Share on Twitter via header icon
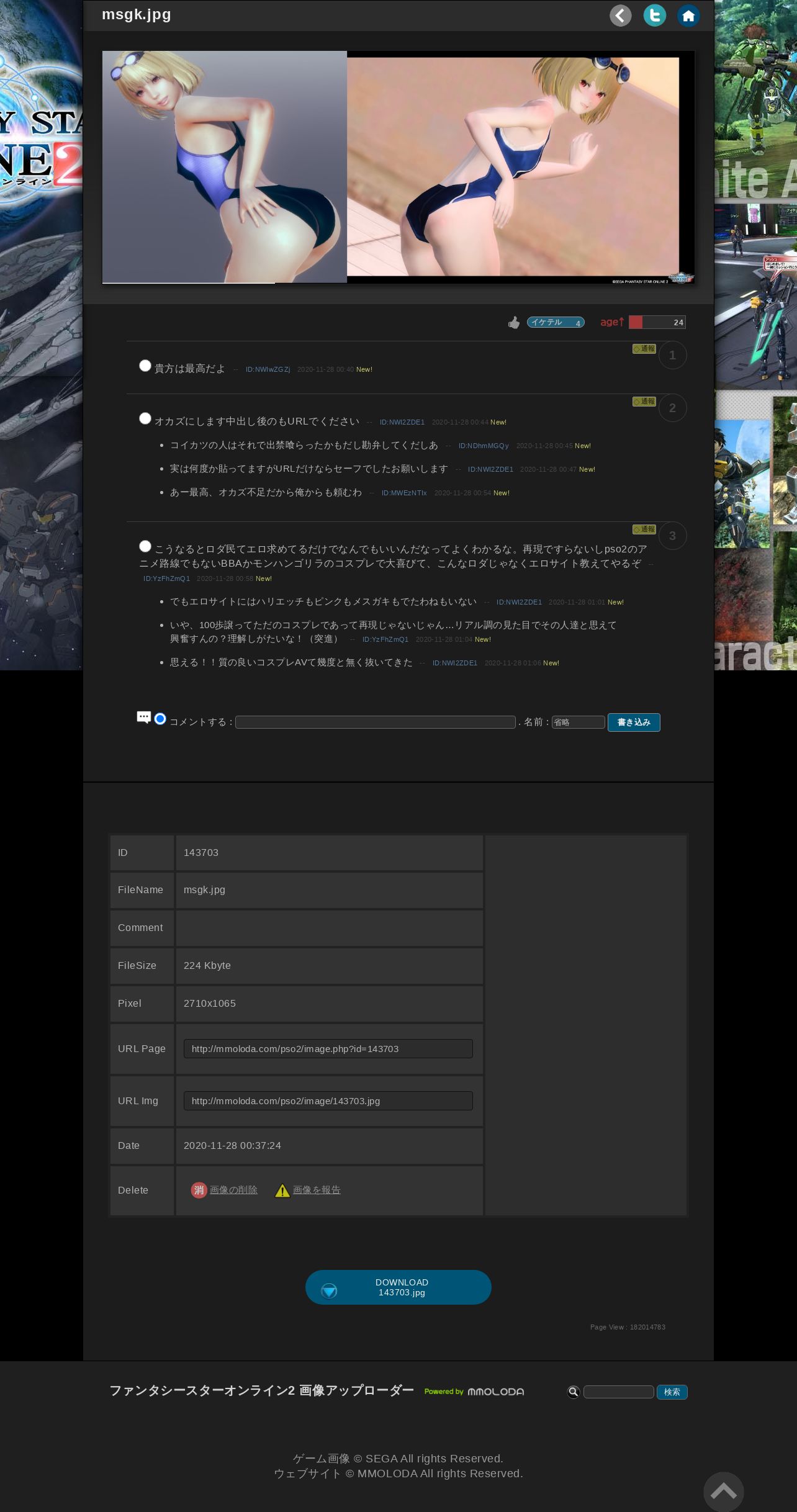 [654, 16]
